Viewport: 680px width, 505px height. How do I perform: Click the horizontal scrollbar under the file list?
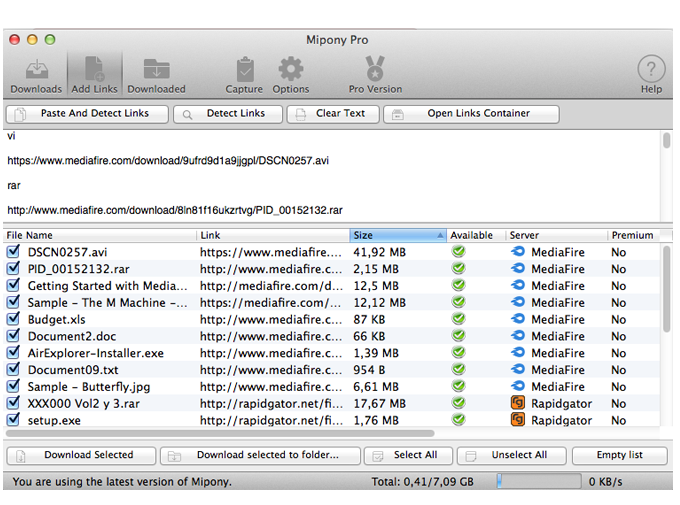[x=220, y=433]
